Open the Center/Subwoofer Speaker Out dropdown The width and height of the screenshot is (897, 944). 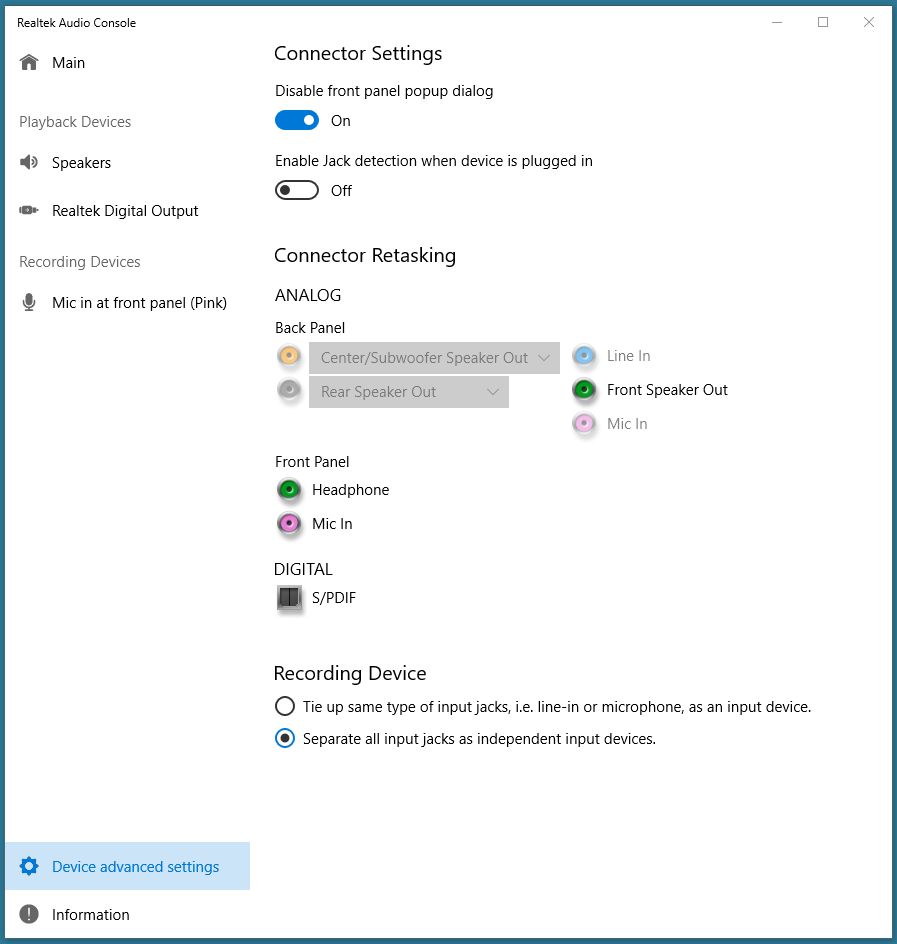pos(434,358)
